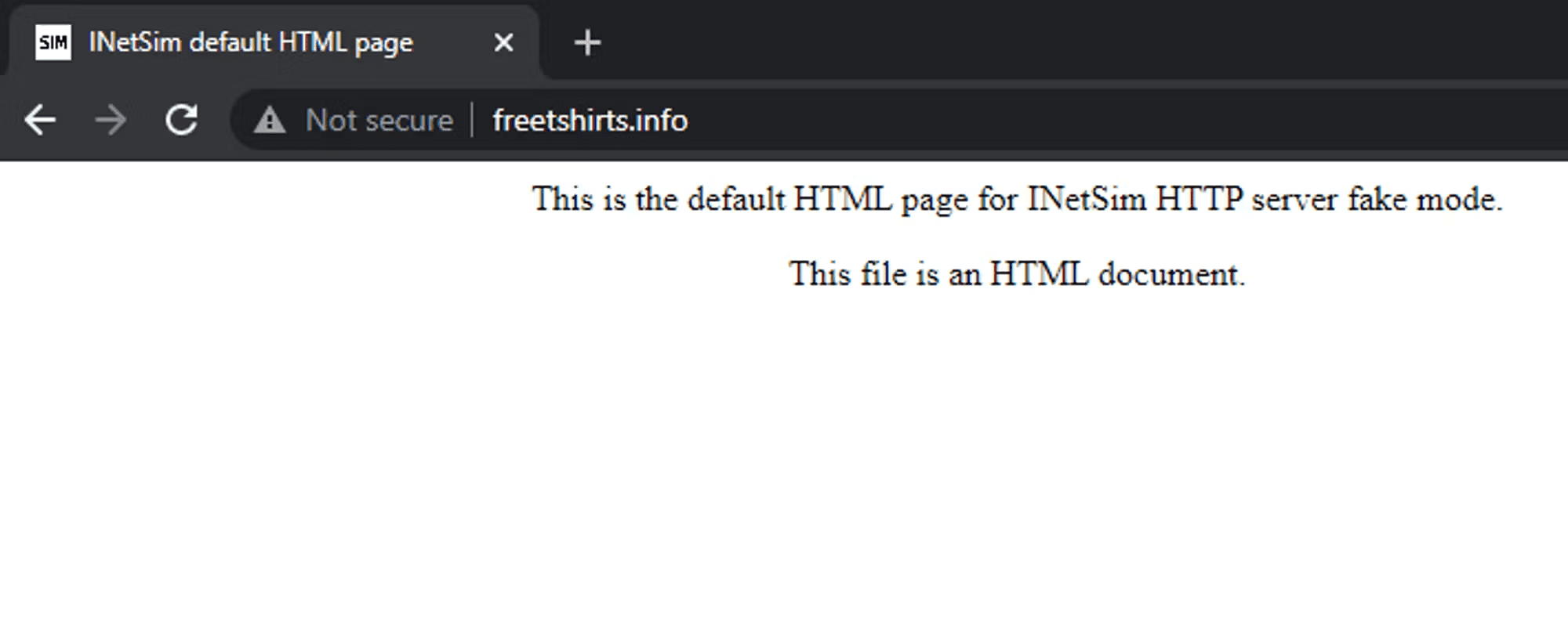
Task: Go back to the previous page
Action: 40,121
